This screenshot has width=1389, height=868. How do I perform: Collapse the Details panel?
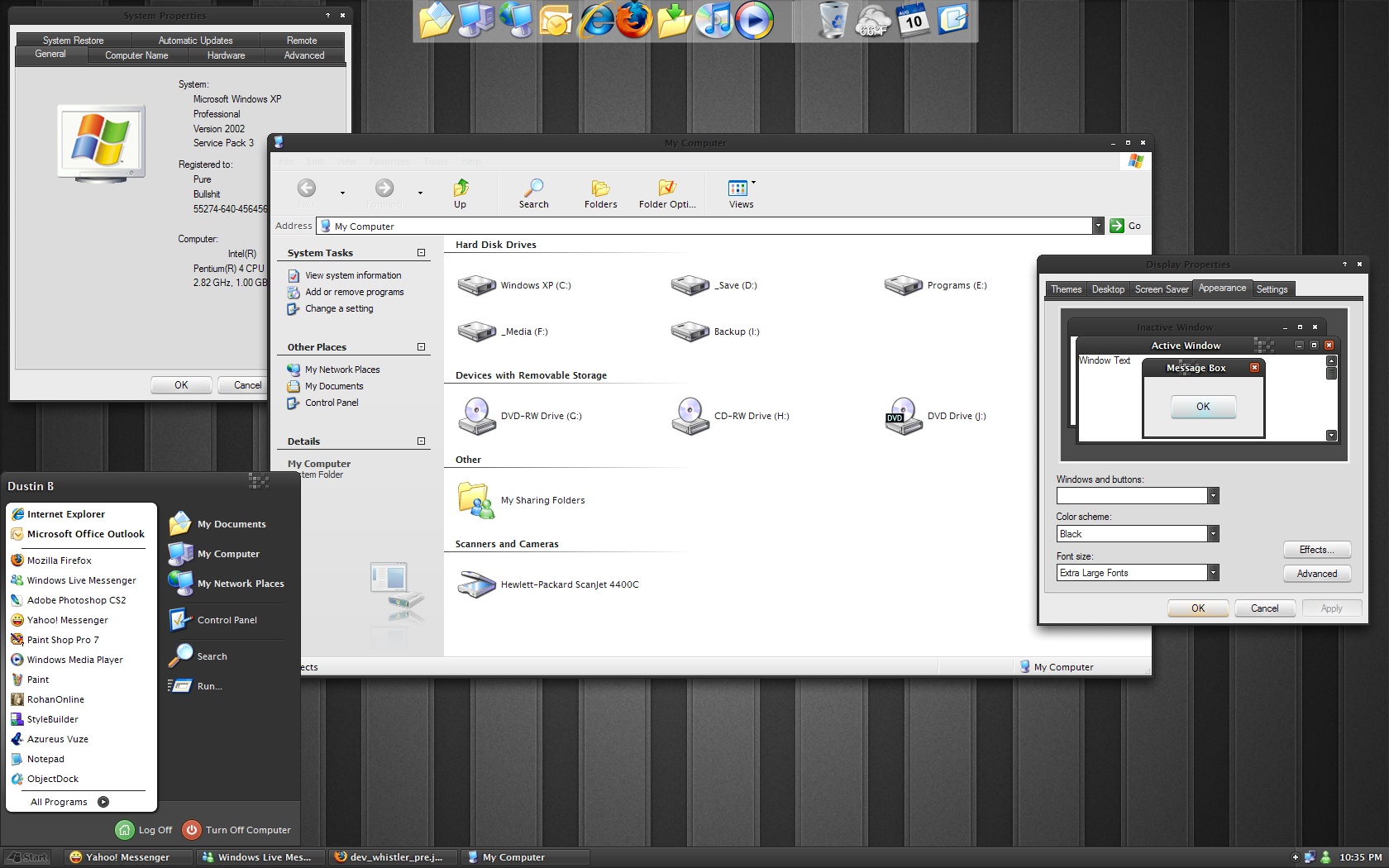coord(421,441)
